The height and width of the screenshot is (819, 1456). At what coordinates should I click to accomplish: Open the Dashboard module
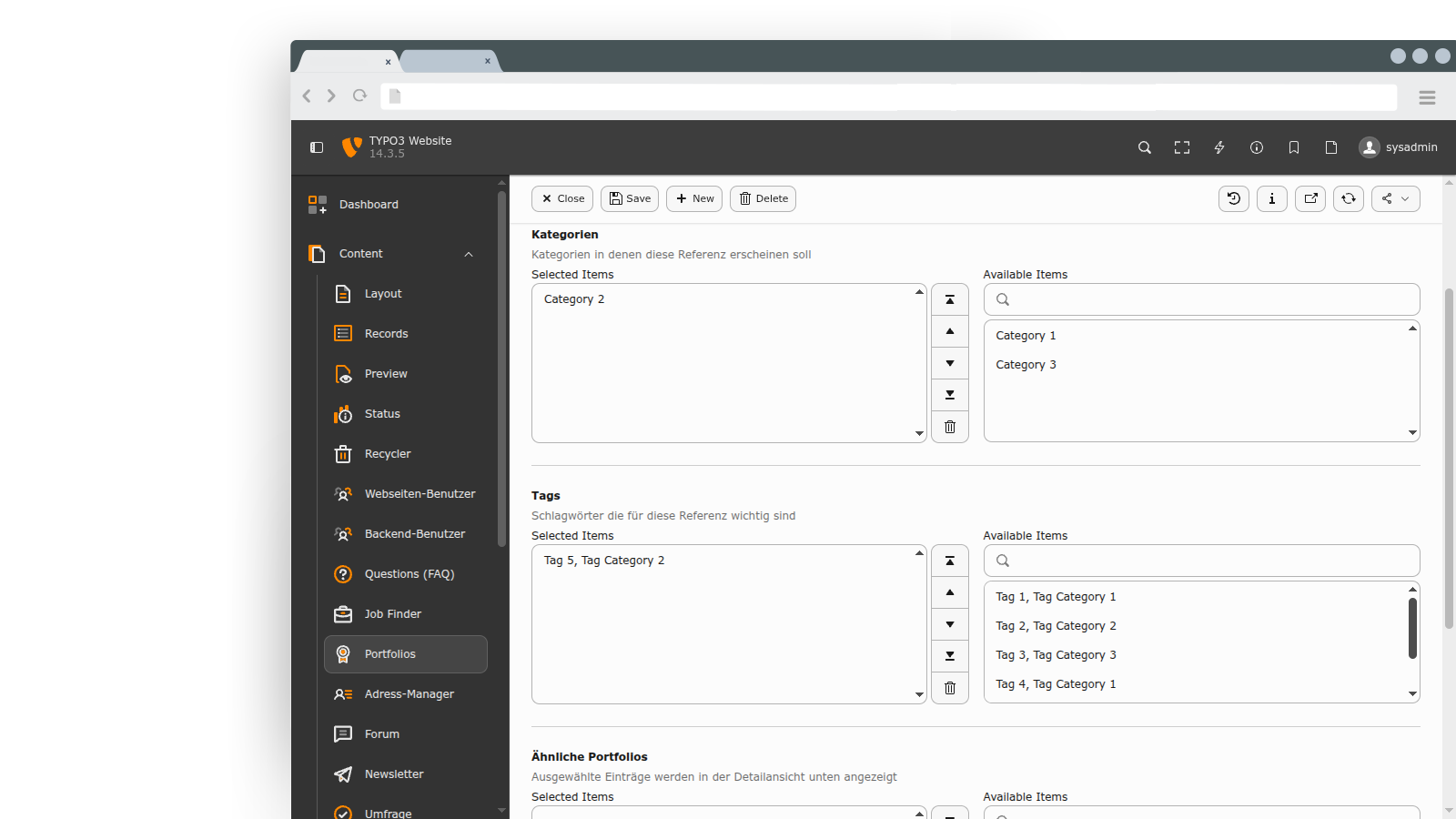(x=399, y=205)
